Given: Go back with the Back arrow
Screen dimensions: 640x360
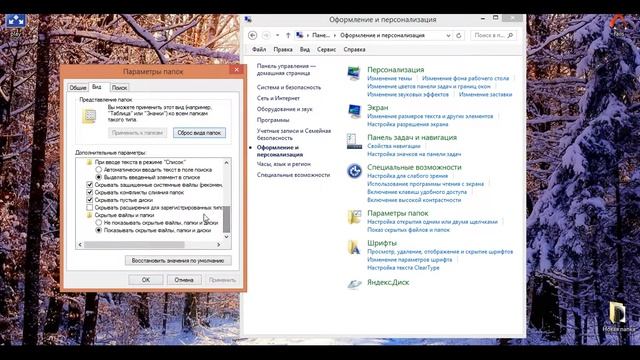Looking at the screenshot, I should click(253, 36).
